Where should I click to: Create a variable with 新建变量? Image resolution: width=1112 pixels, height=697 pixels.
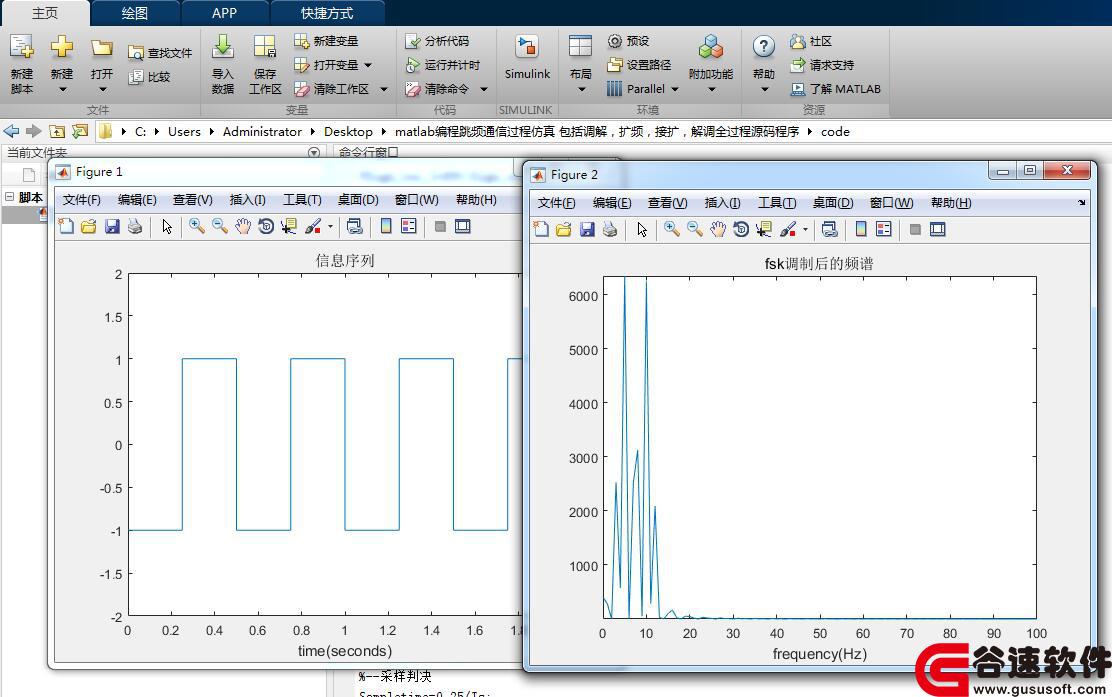click(326, 41)
